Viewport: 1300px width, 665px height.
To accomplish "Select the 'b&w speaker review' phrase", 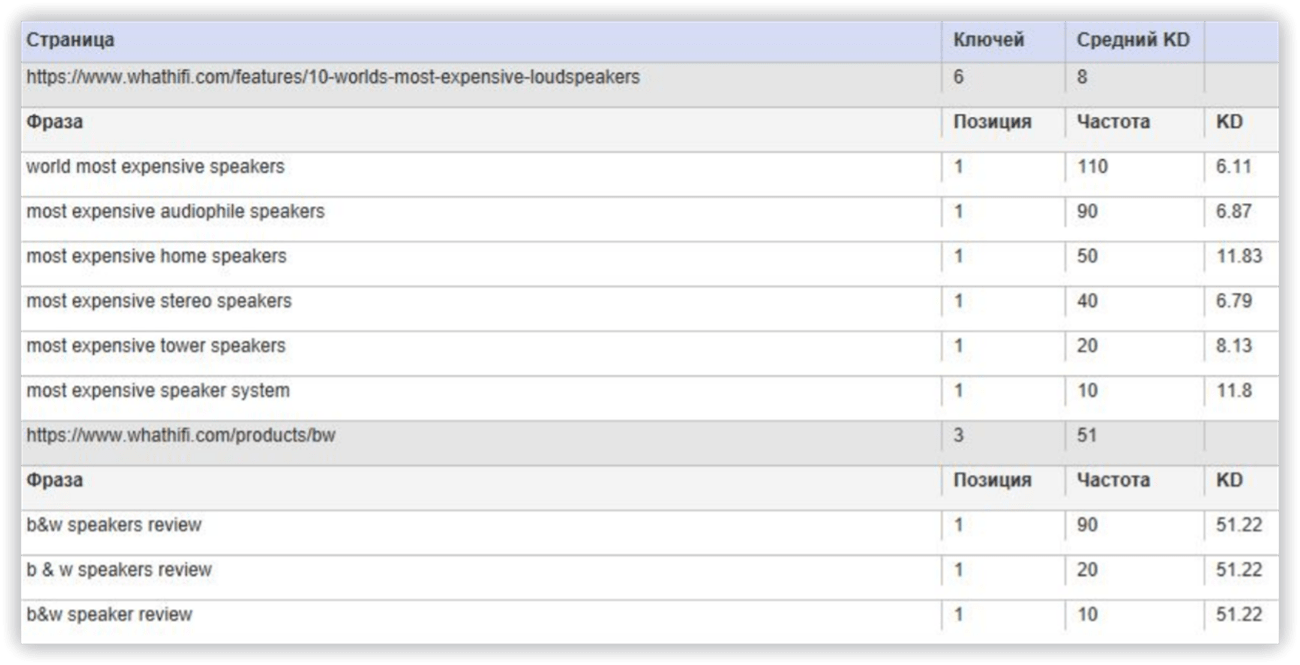I will pyautogui.click(x=109, y=614).
